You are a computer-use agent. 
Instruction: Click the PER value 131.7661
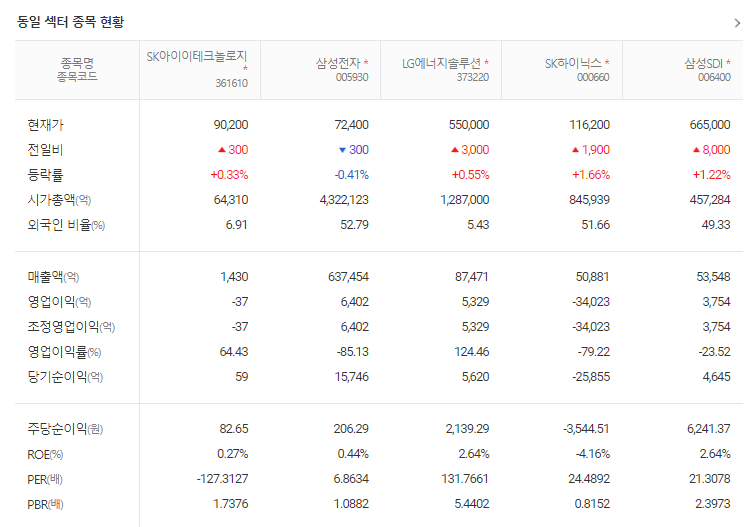click(x=465, y=478)
